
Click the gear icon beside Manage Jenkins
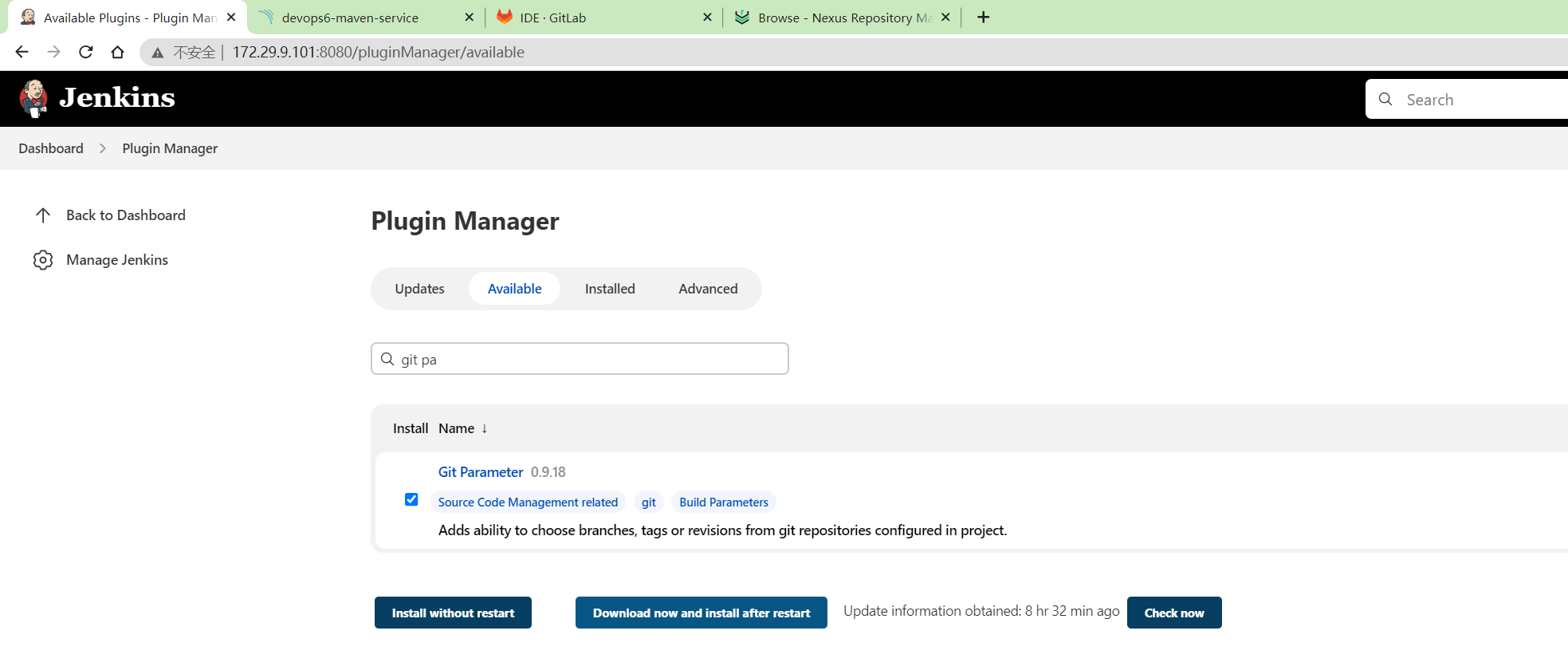pos(43,260)
